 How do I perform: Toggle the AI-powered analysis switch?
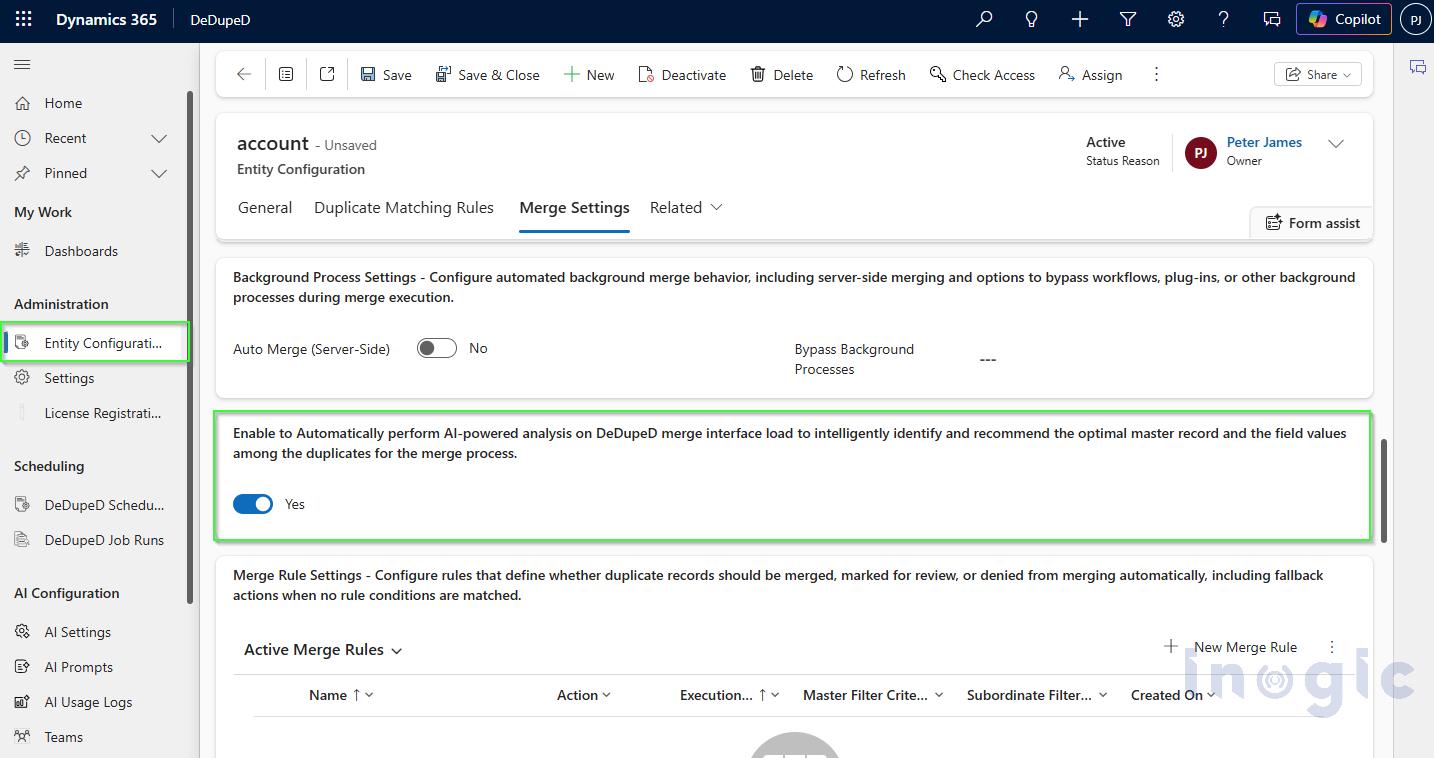click(x=253, y=504)
